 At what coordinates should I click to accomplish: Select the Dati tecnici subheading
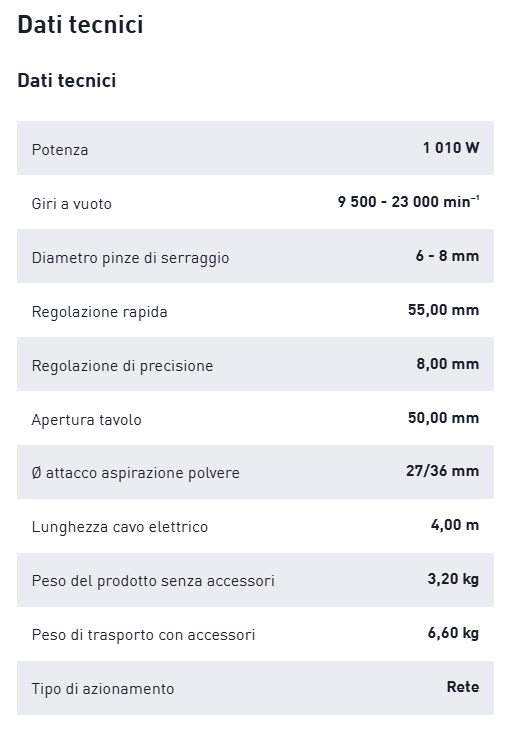click(67, 81)
